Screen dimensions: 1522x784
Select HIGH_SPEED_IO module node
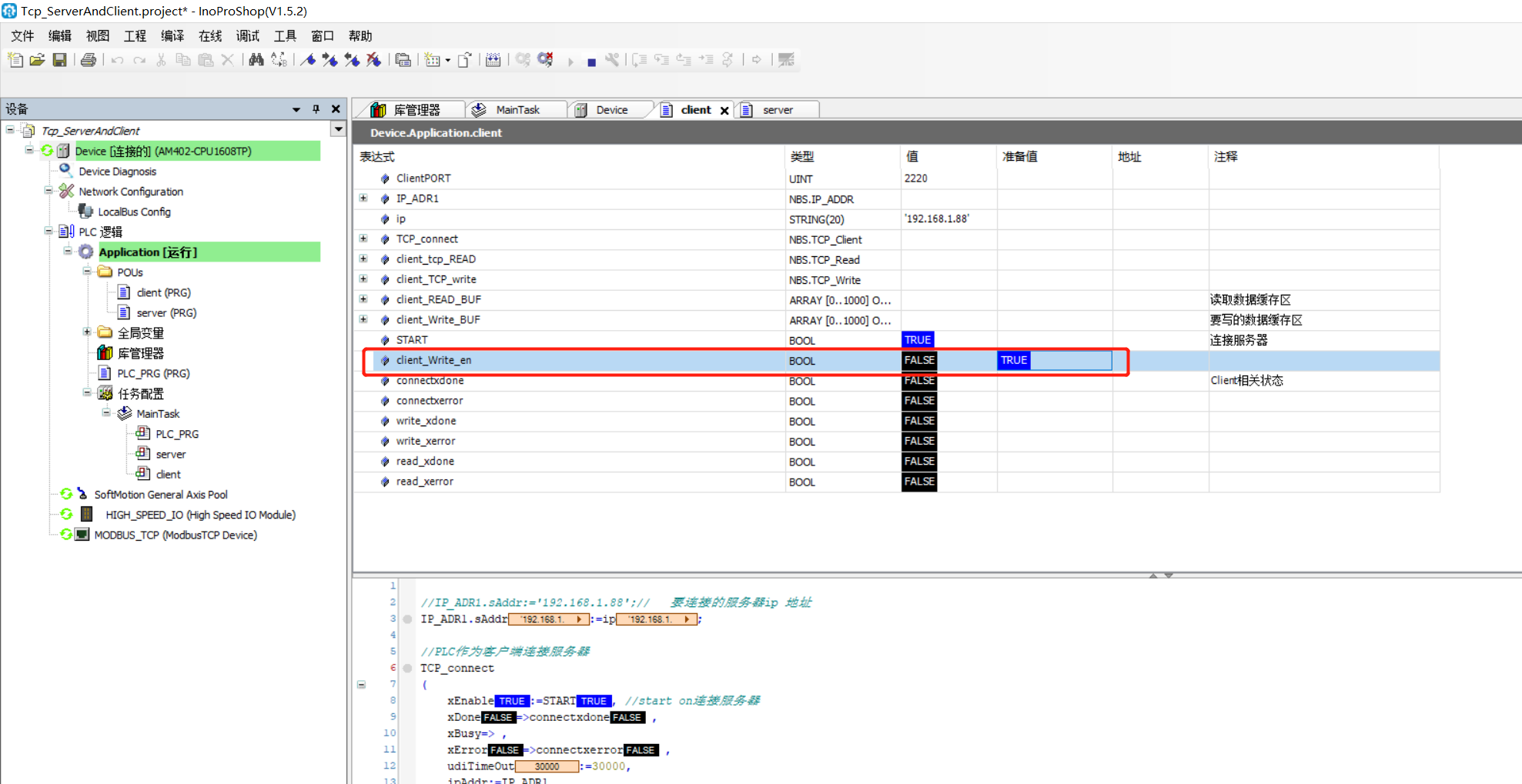click(x=200, y=515)
